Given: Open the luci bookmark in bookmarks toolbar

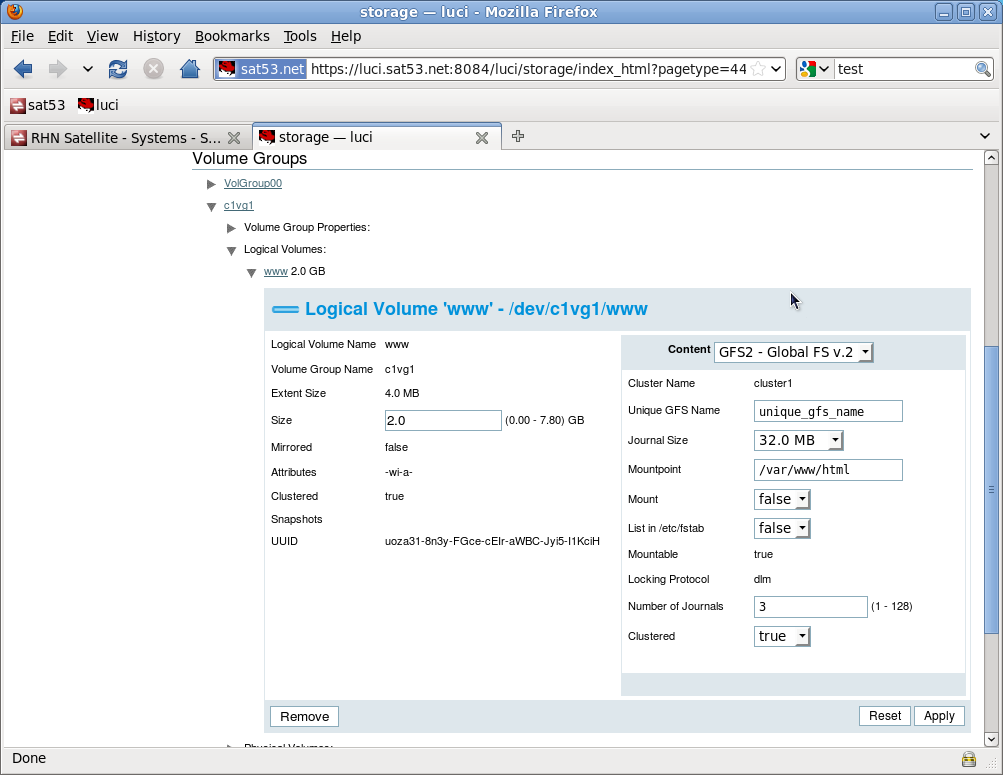Looking at the screenshot, I should pyautogui.click(x=98, y=105).
